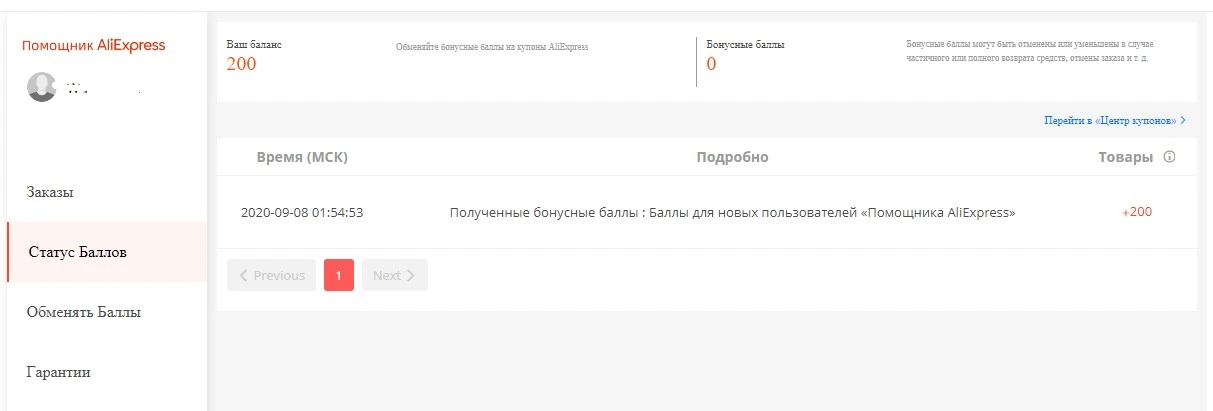Click the Бонусные баллы value 0

pyautogui.click(x=711, y=65)
